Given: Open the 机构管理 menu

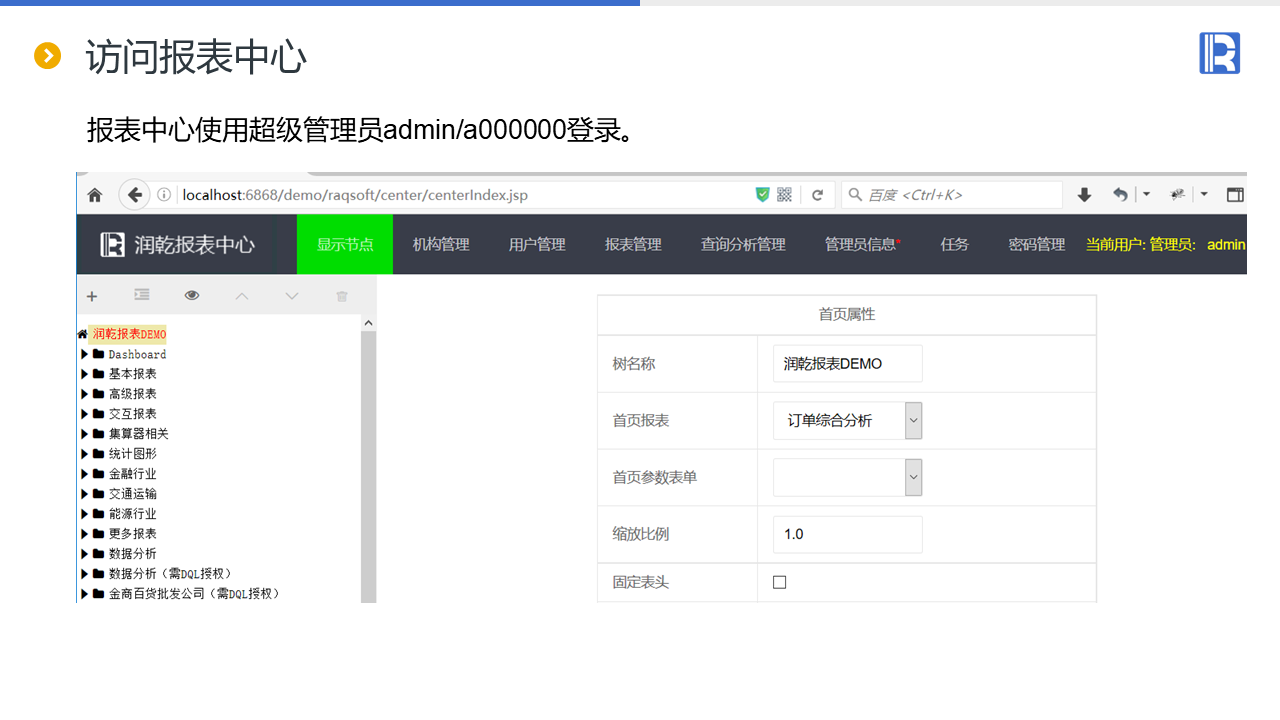Looking at the screenshot, I should 441,245.
